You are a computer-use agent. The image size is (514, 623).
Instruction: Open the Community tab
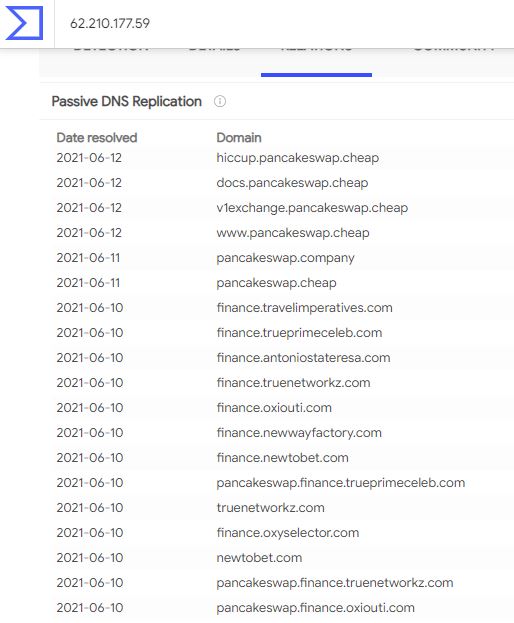(x=454, y=50)
